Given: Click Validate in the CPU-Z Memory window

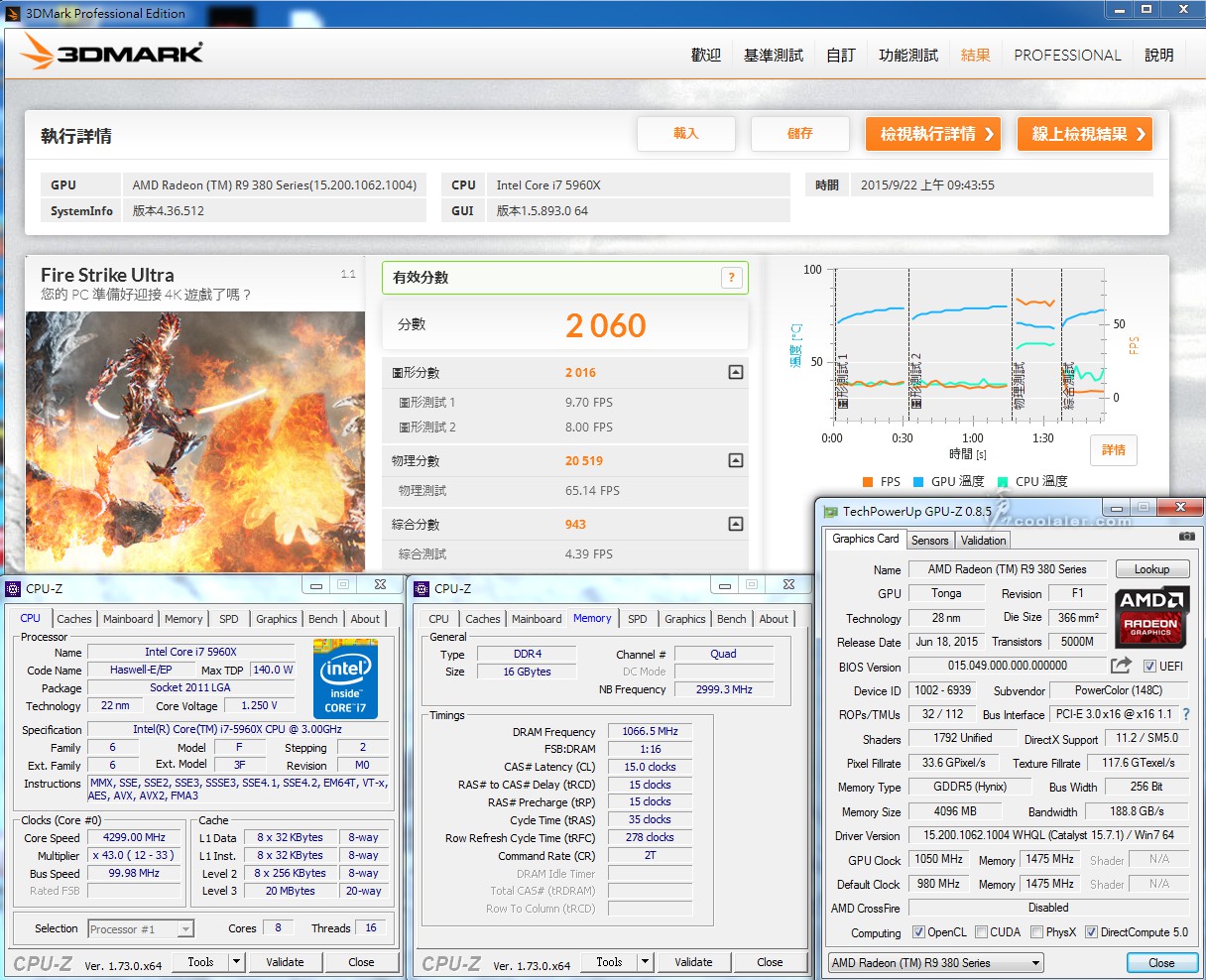Looking at the screenshot, I should pyautogui.click(x=693, y=962).
